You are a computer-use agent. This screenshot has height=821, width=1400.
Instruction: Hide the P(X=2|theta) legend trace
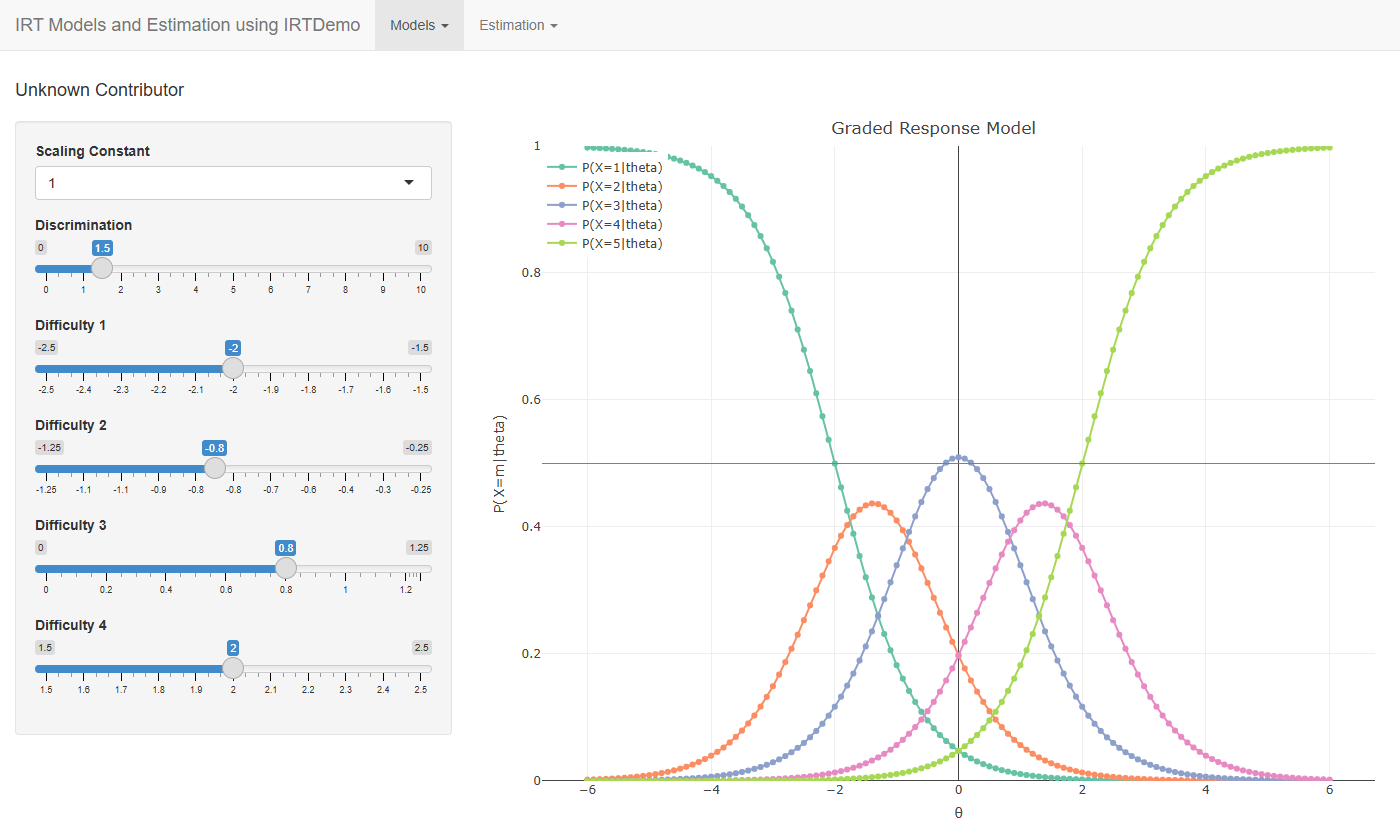click(605, 187)
